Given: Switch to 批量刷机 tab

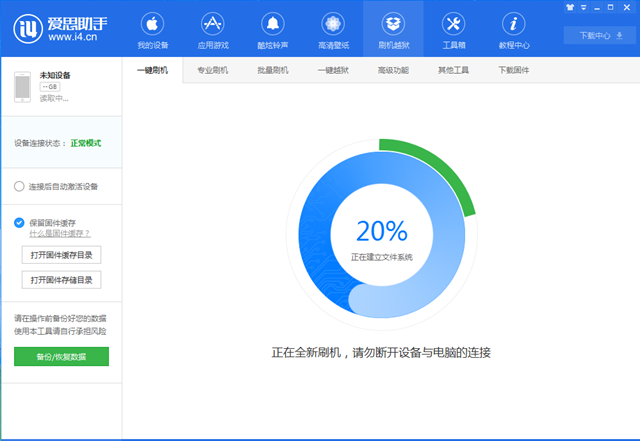Looking at the screenshot, I should pyautogui.click(x=272, y=70).
